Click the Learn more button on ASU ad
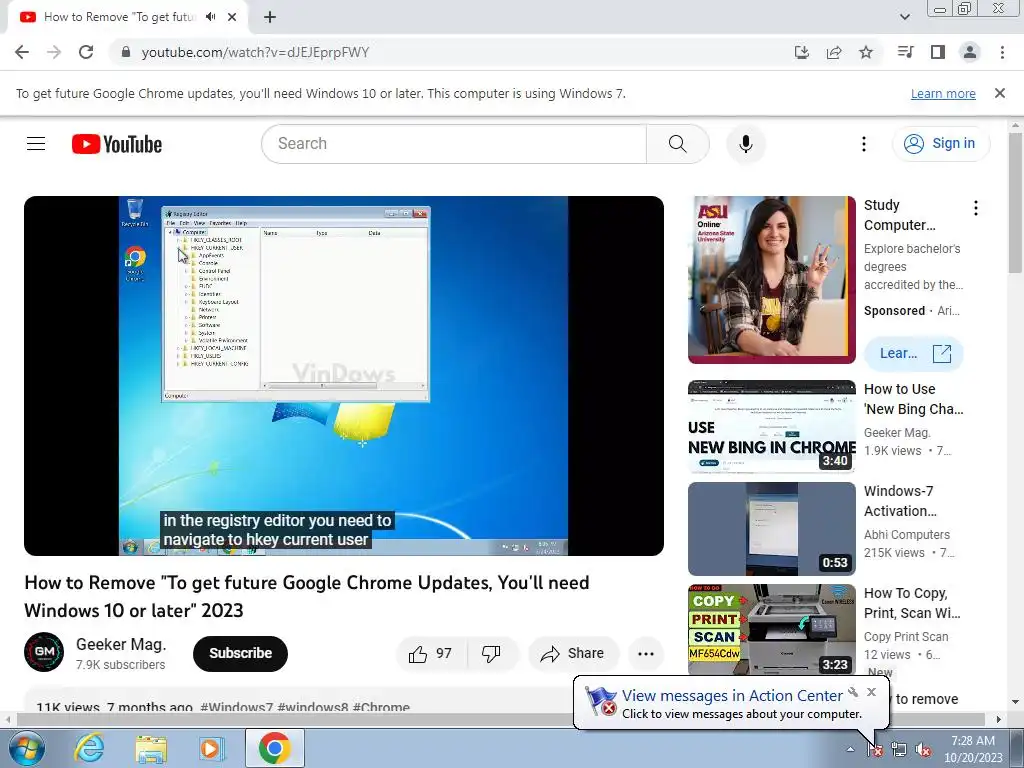1024x768 pixels. 914,353
